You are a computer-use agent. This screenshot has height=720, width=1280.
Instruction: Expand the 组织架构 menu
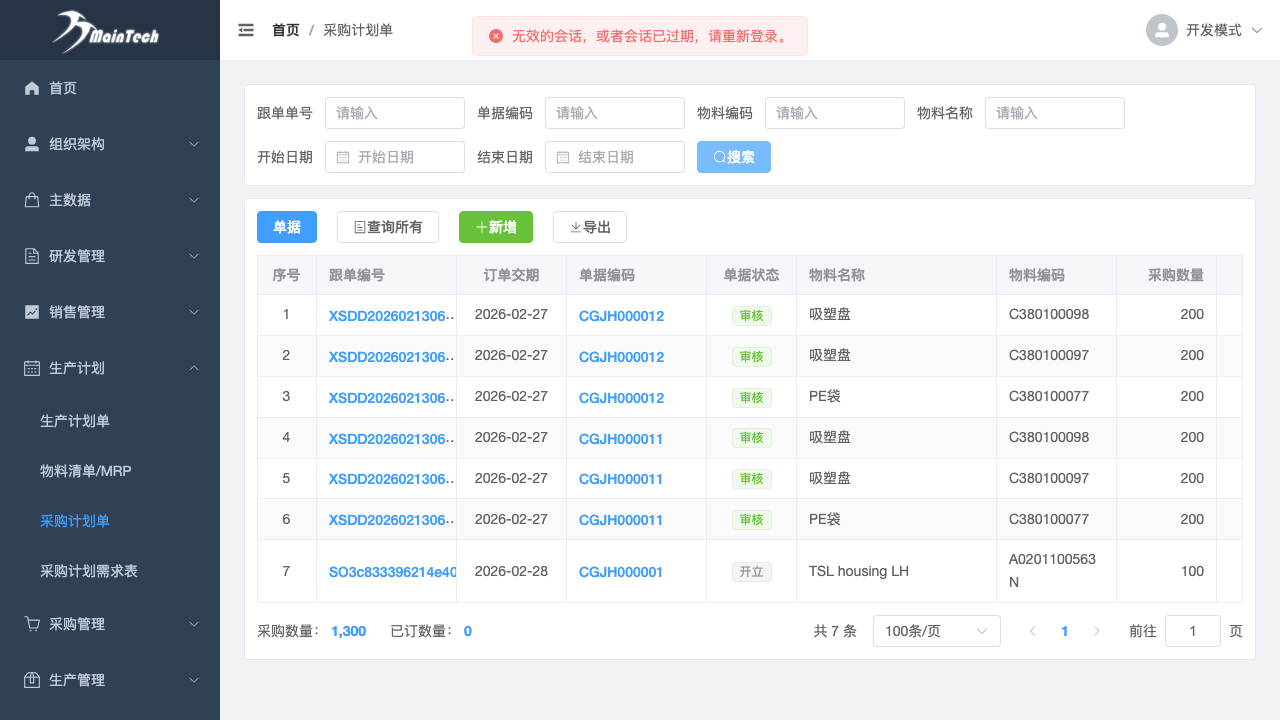110,144
